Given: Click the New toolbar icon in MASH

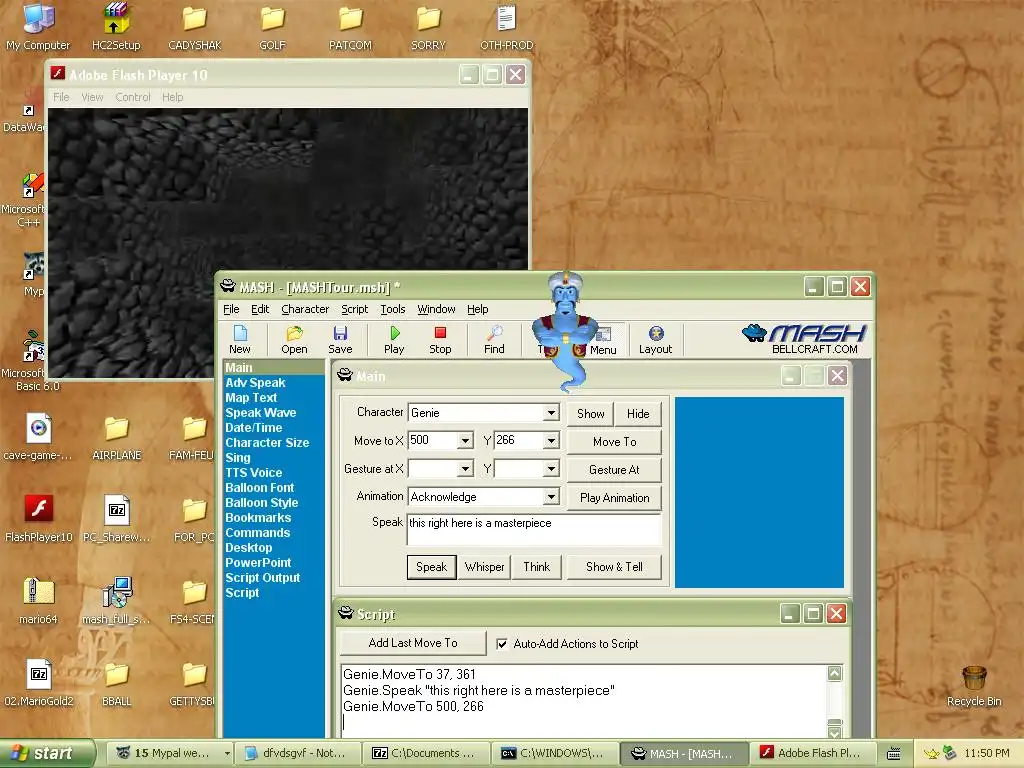Looking at the screenshot, I should tap(240, 339).
